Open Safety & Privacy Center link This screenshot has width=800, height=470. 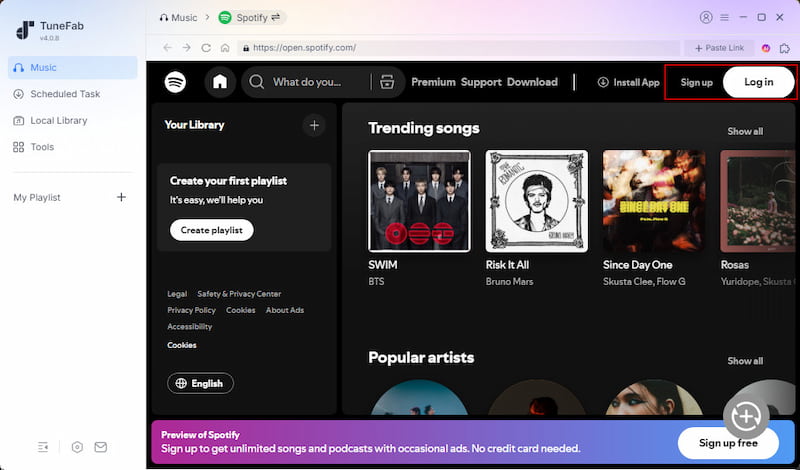point(239,294)
